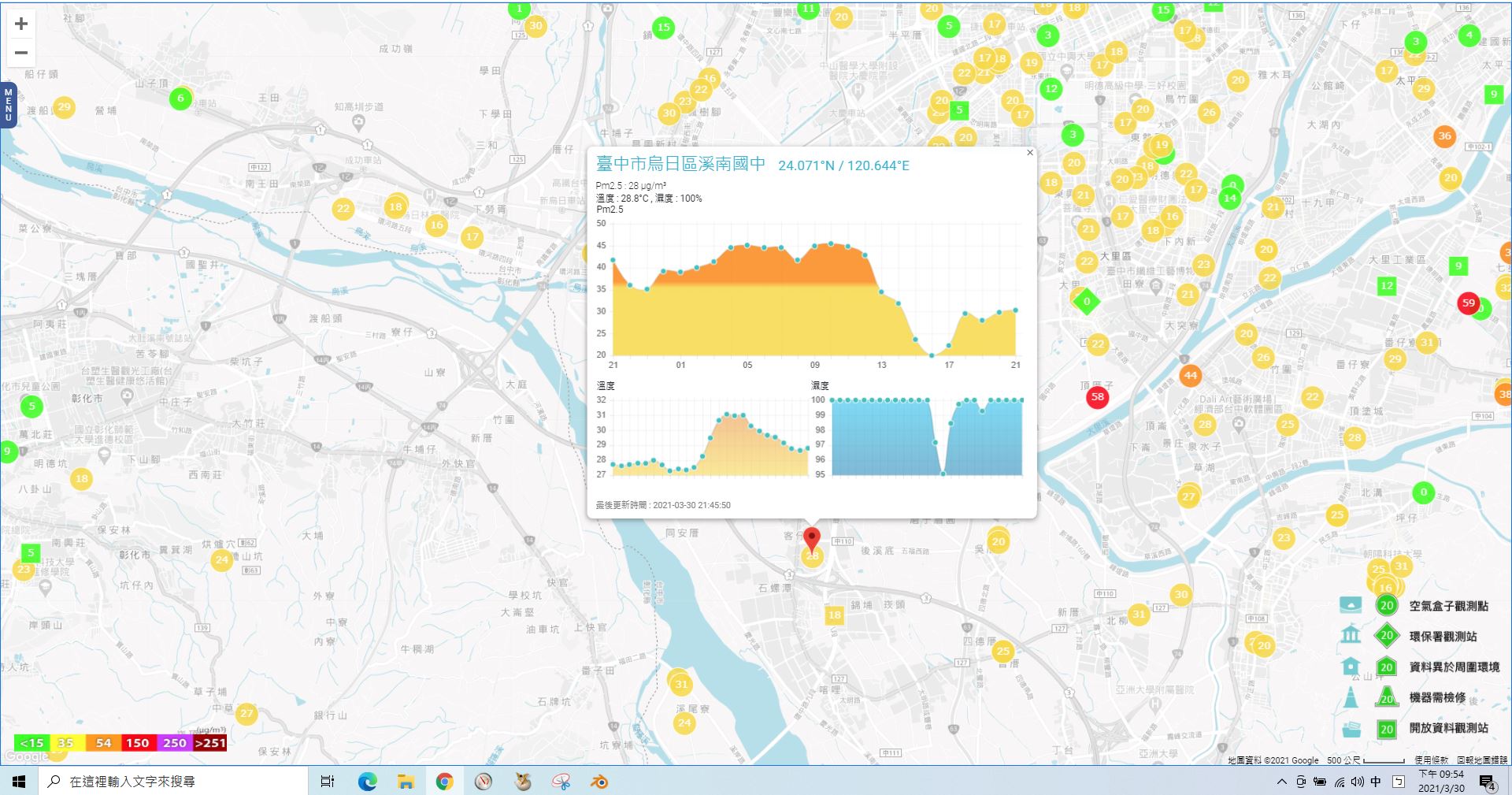This screenshot has height=795, width=1512.
Task: Click the 溫度 temperature chart in popup
Action: click(x=710, y=437)
